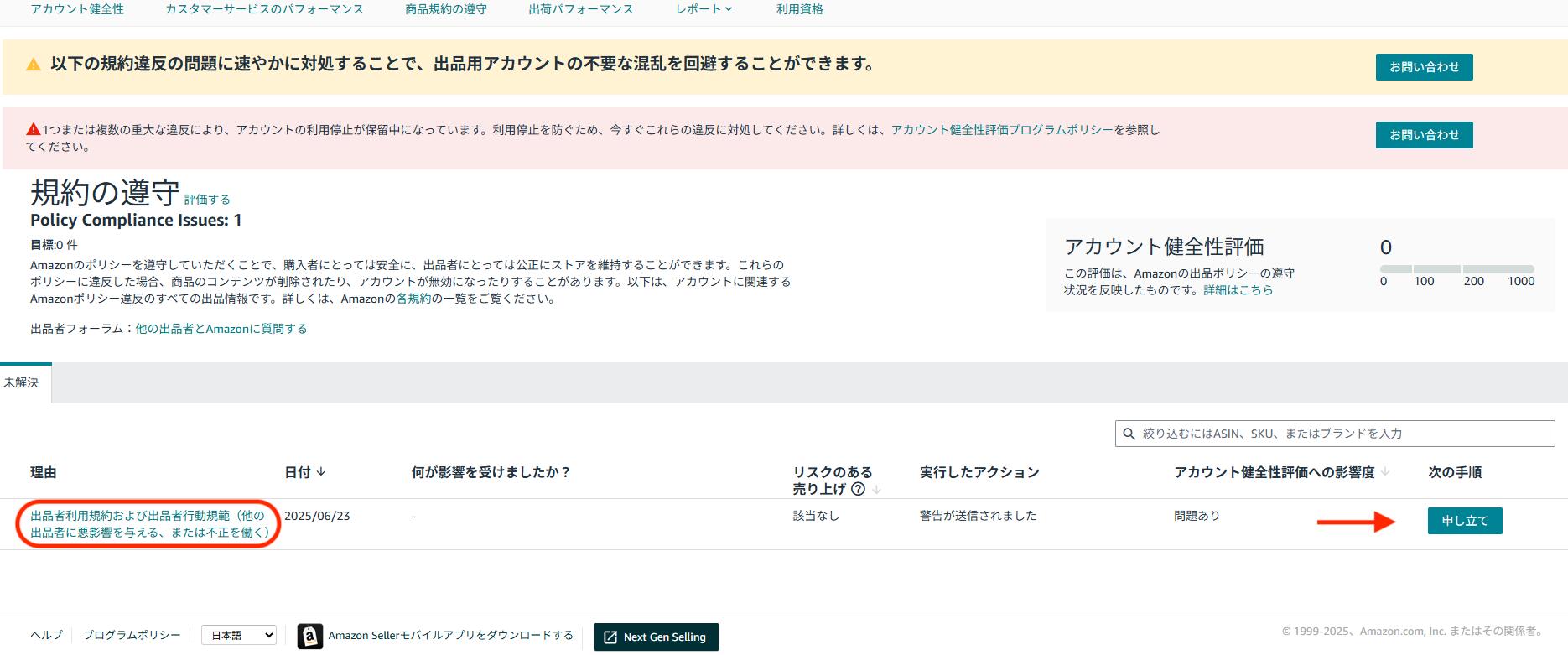The height and width of the screenshot is (655, 1568).
Task: Open プログラムポリシー footer link
Action: point(132,635)
